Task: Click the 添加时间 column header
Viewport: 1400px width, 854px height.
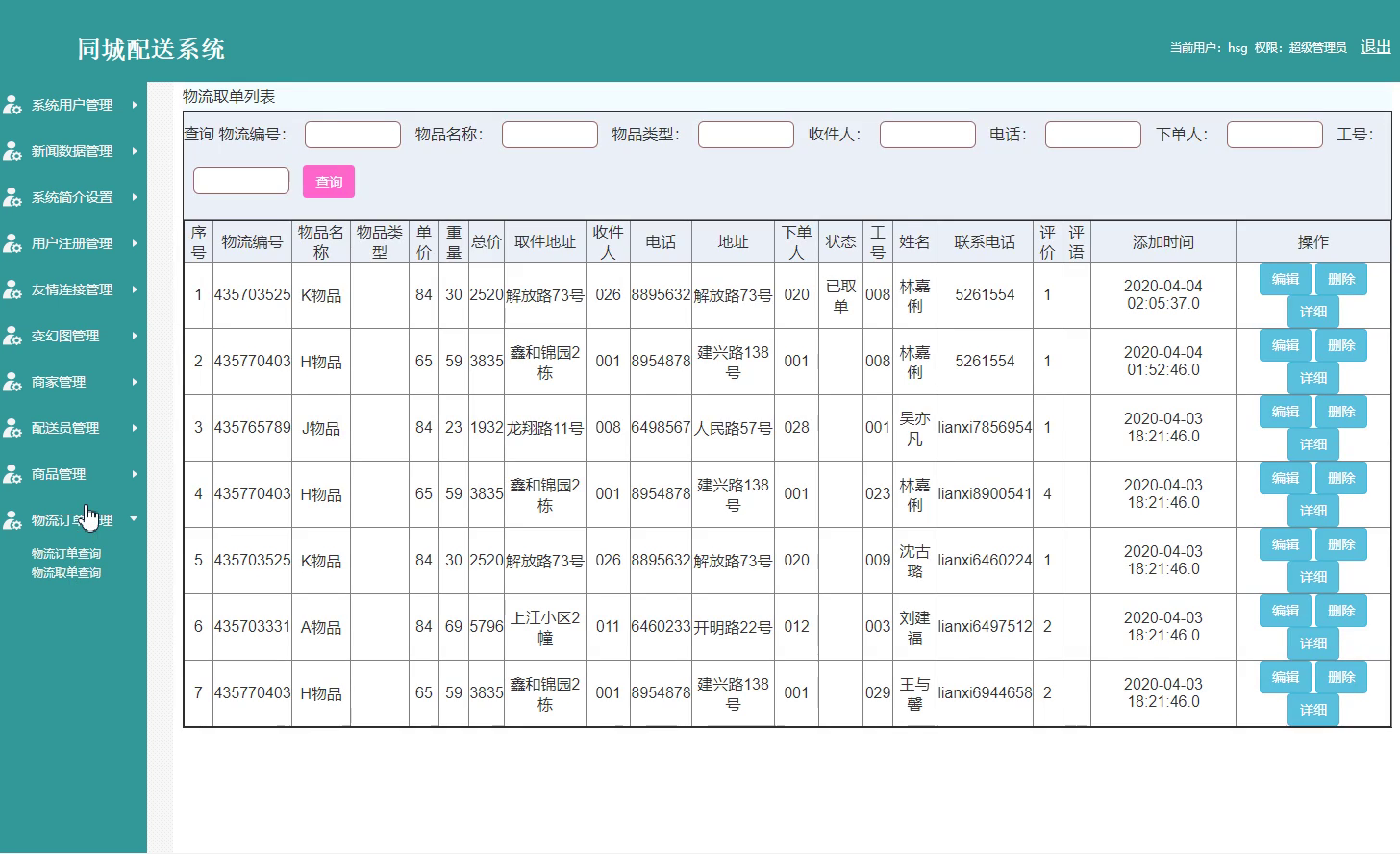Action: pos(1163,242)
